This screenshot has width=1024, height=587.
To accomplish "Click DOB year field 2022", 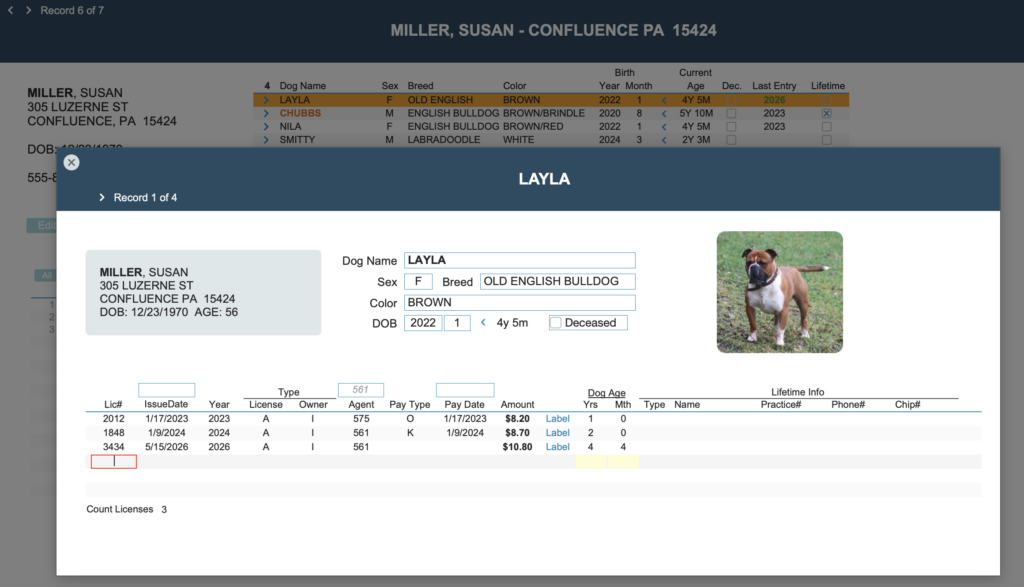I will (x=423, y=323).
